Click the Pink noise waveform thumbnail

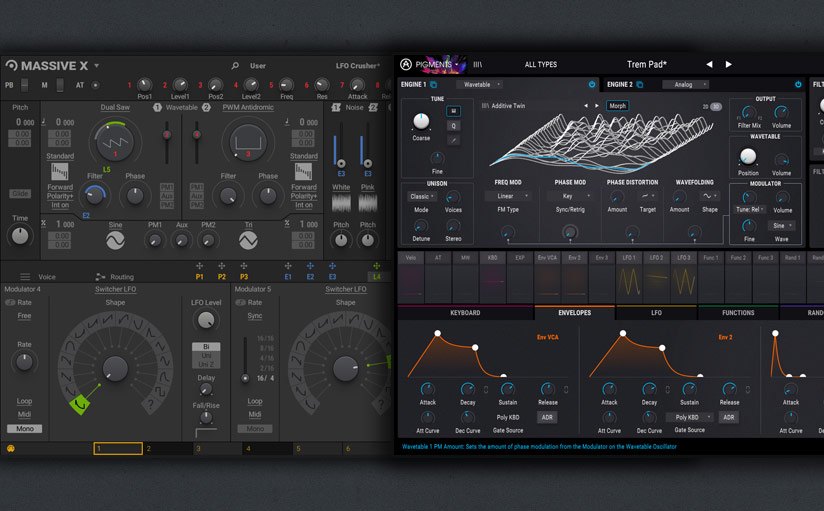pyautogui.click(x=367, y=203)
